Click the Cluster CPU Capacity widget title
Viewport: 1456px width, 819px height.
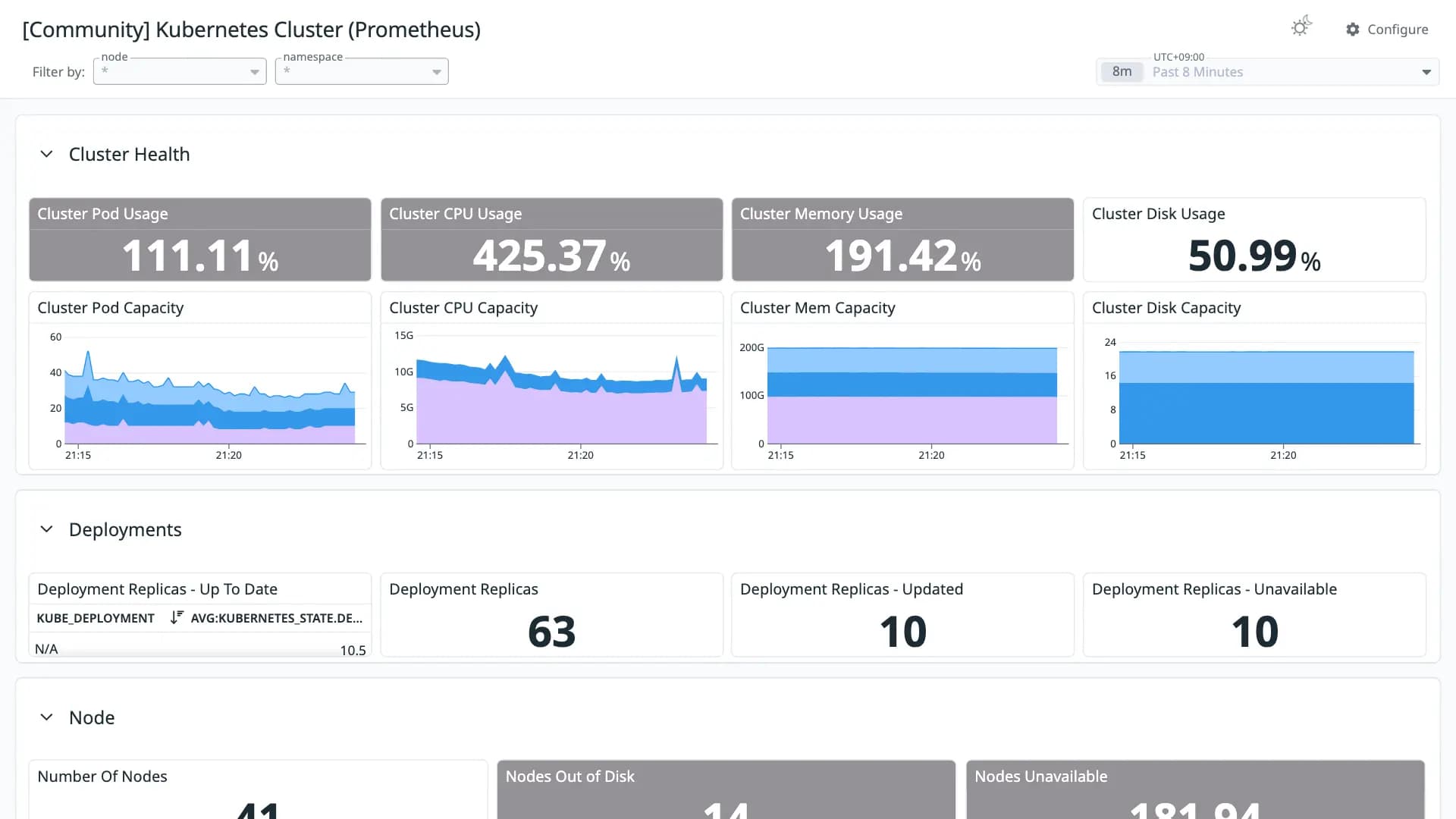pos(463,308)
